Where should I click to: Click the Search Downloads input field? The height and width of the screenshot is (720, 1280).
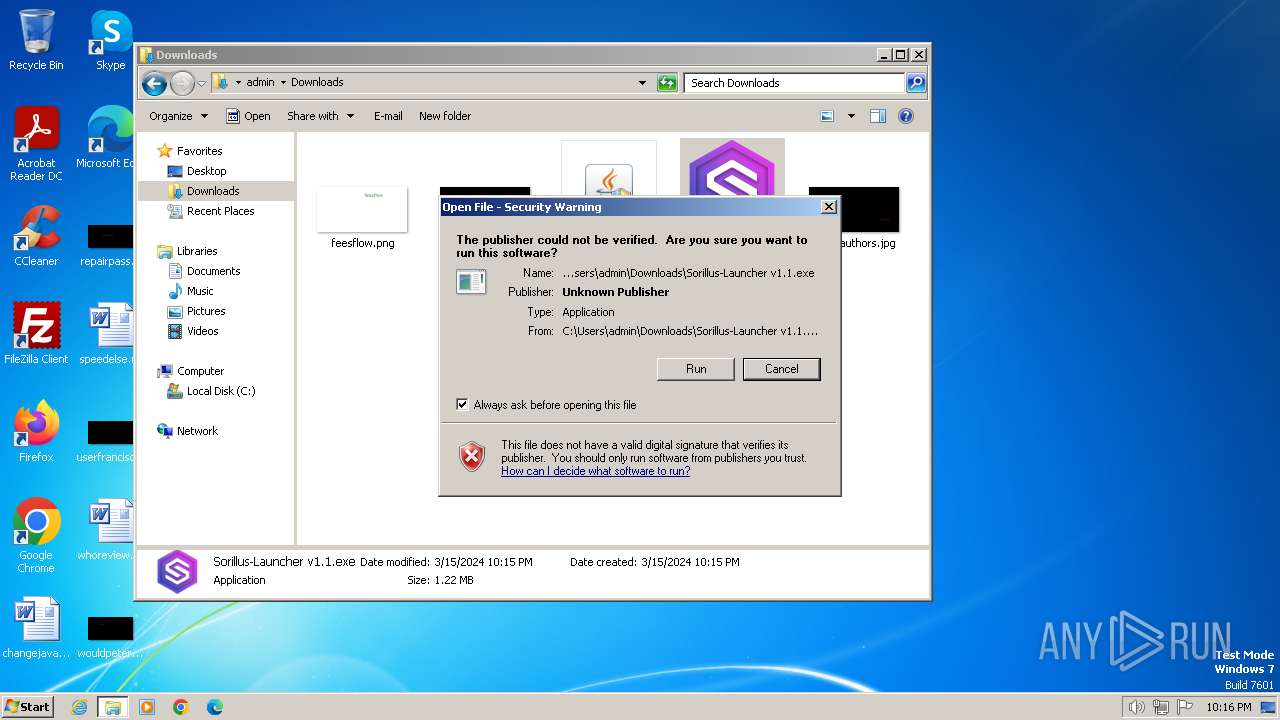click(794, 83)
